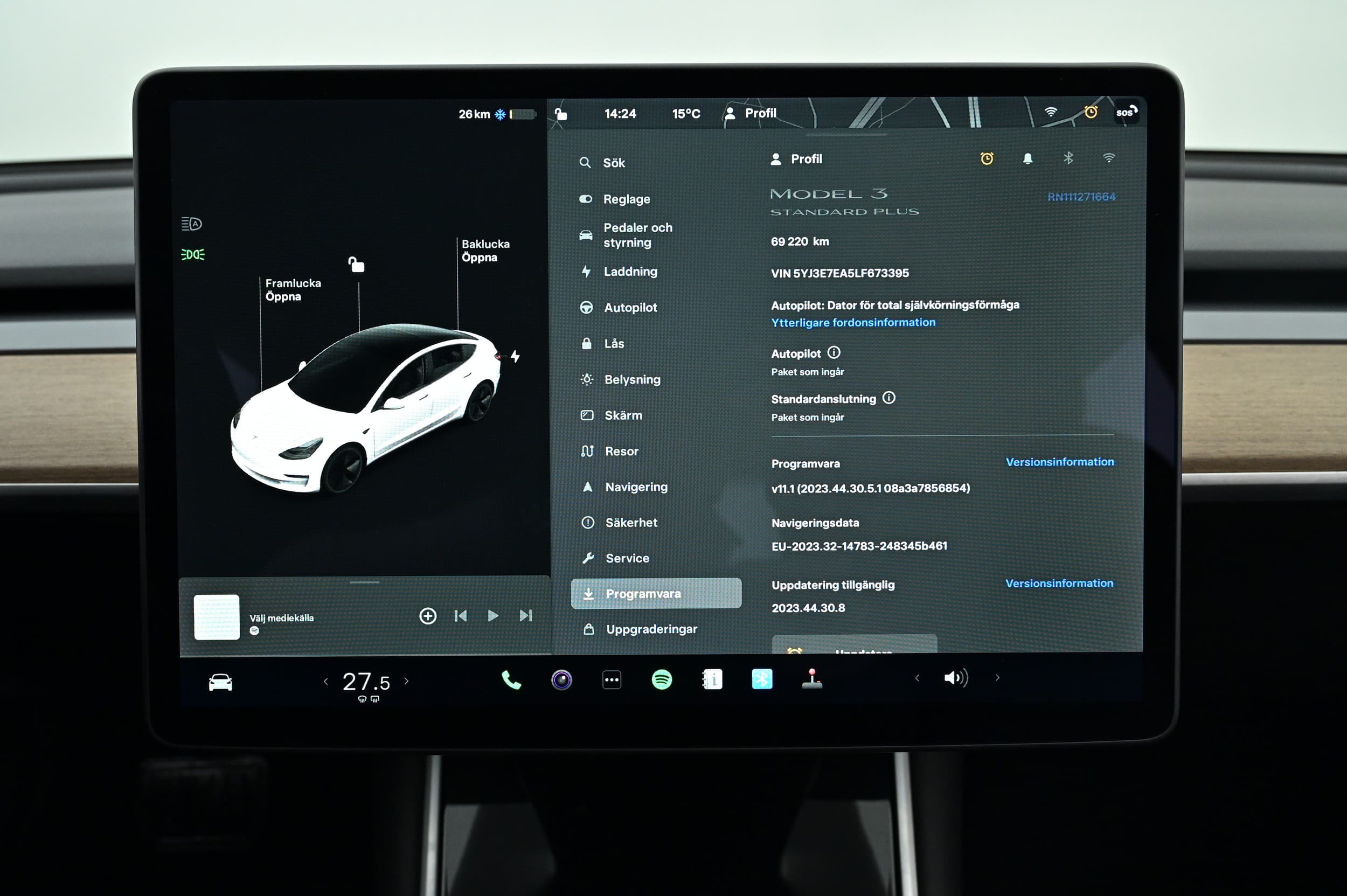Open the dashcam camera app
The height and width of the screenshot is (896, 1347).
(x=562, y=680)
